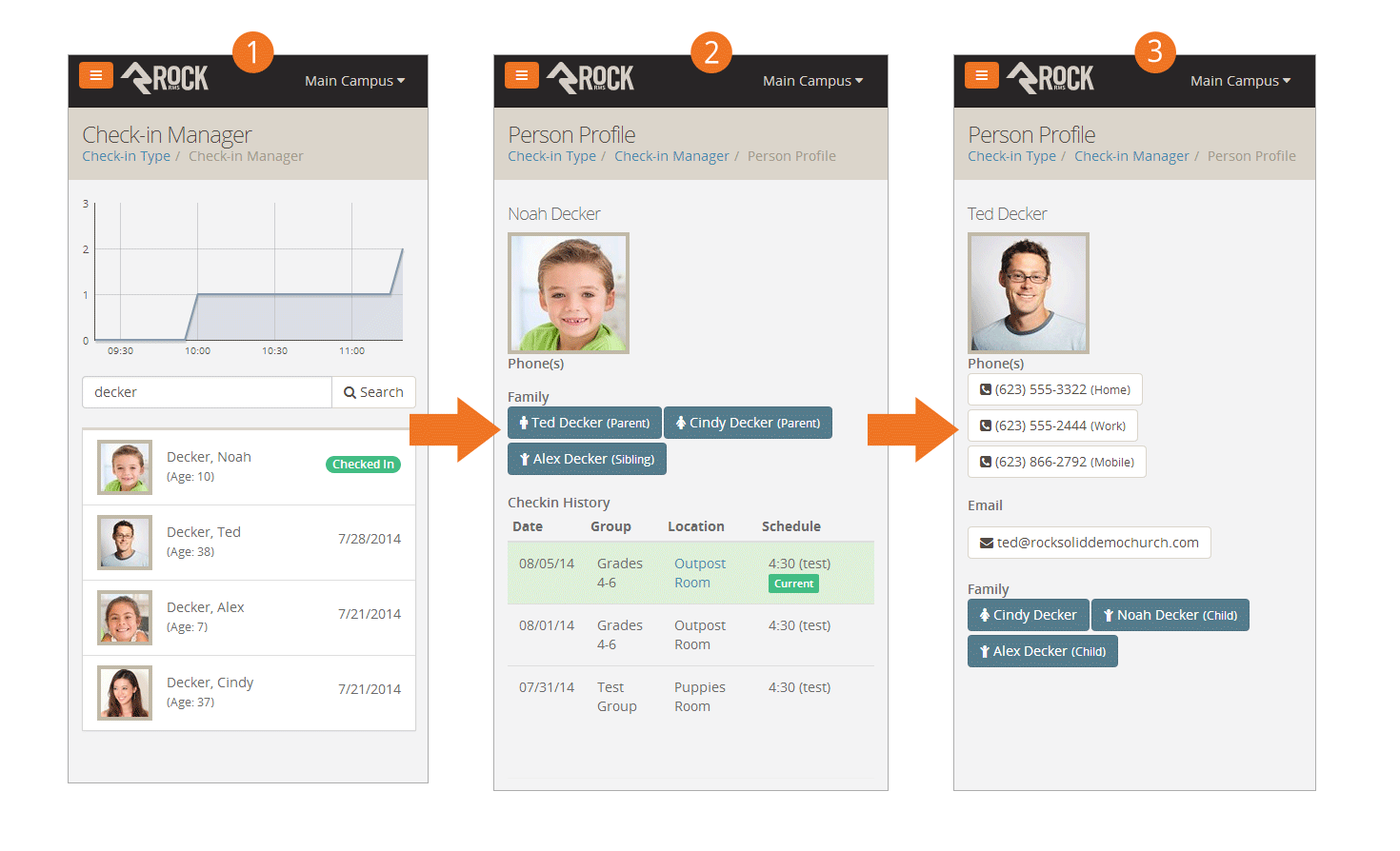Image resolution: width=1400 pixels, height=851 pixels.
Task: Click Rock RMS logo in Ted Decker panel
Action: pyautogui.click(x=1050, y=78)
